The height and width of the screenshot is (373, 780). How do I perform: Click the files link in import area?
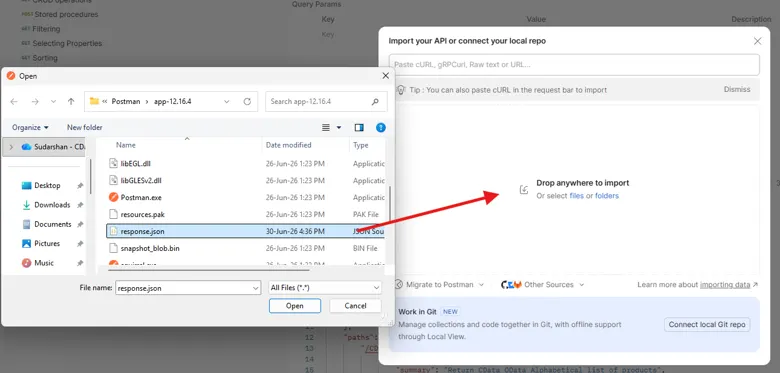point(577,196)
